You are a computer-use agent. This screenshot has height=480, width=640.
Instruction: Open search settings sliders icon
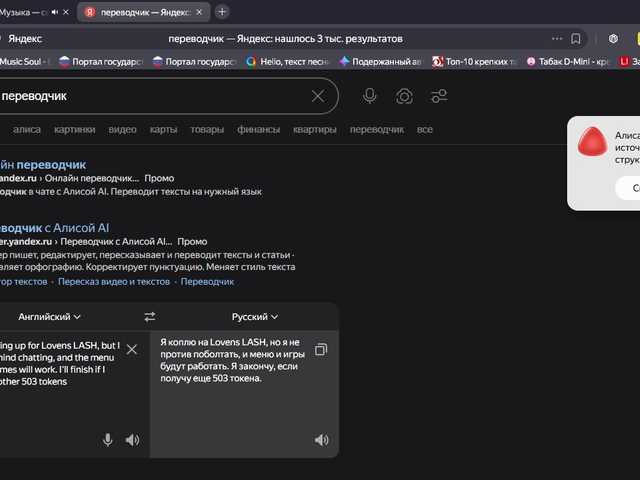438,96
